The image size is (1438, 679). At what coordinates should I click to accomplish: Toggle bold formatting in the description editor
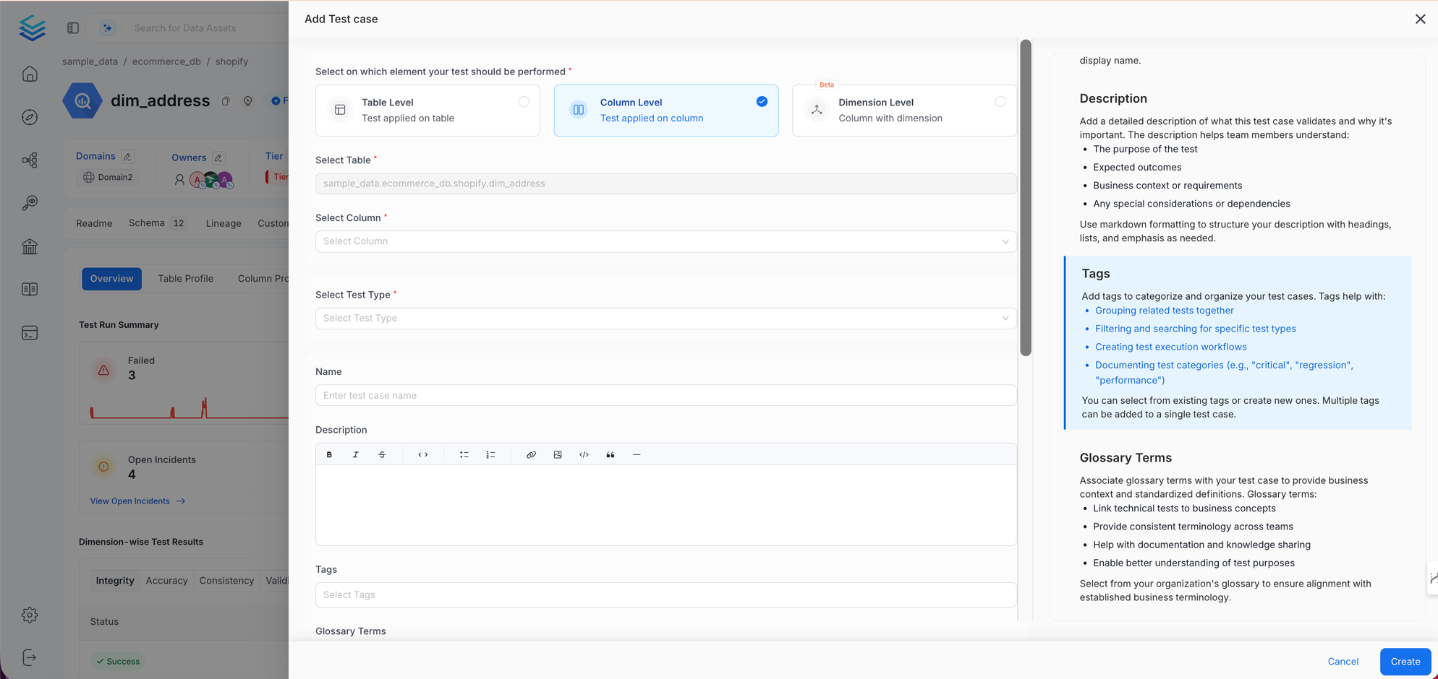[x=329, y=454]
